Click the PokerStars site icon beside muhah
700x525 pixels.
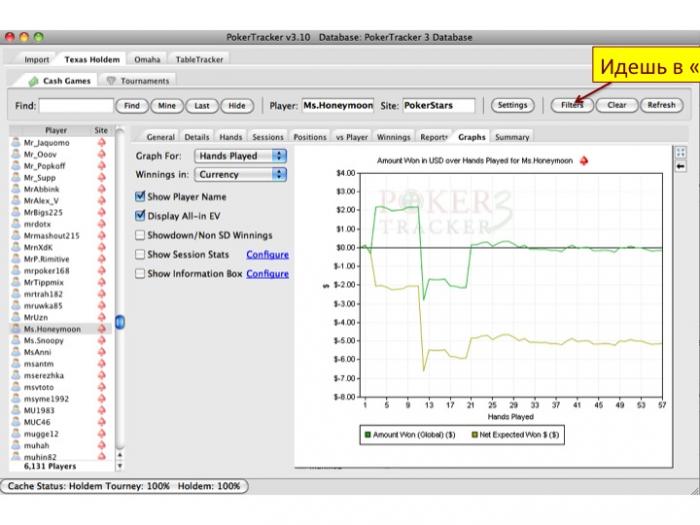102,445
